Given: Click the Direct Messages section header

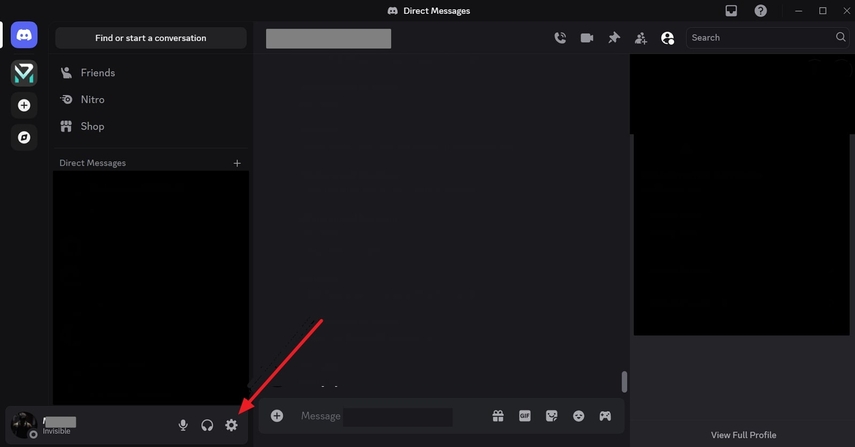Looking at the screenshot, I should click(93, 163).
